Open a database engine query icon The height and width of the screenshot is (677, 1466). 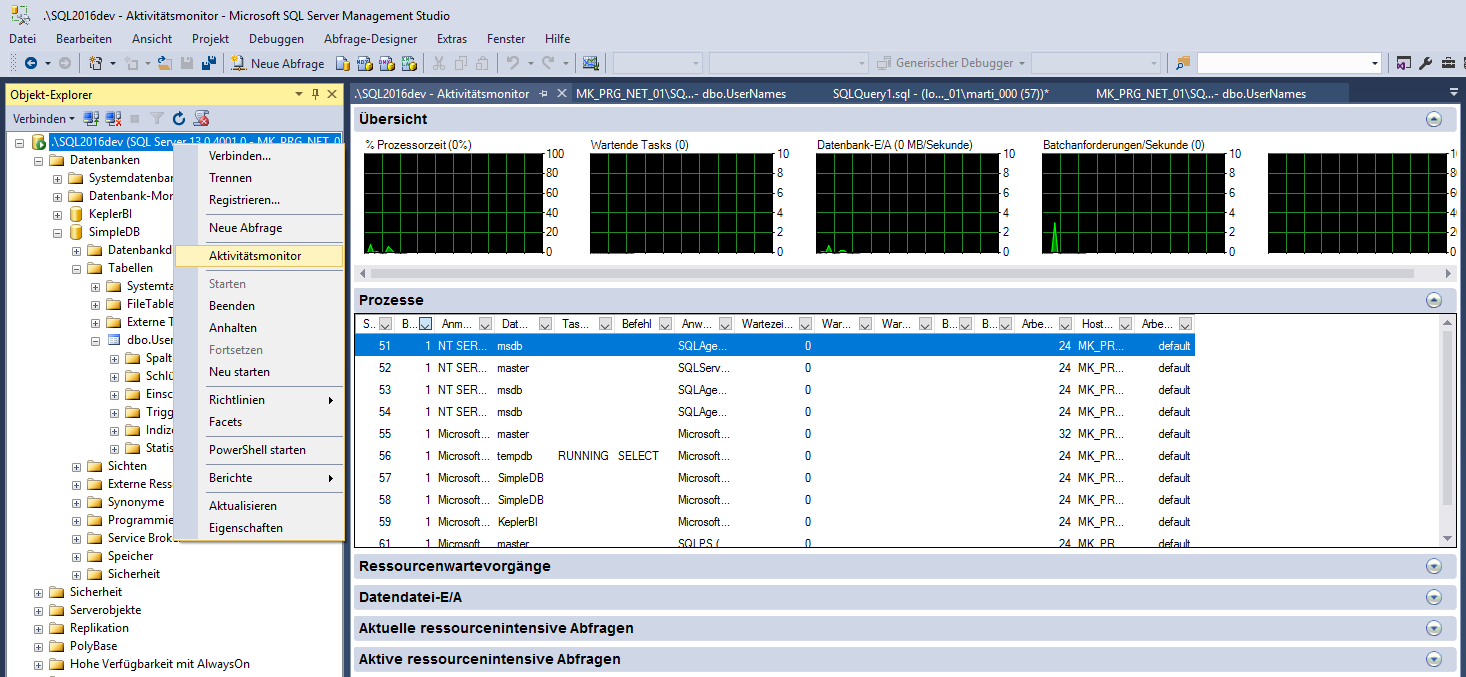[x=343, y=63]
